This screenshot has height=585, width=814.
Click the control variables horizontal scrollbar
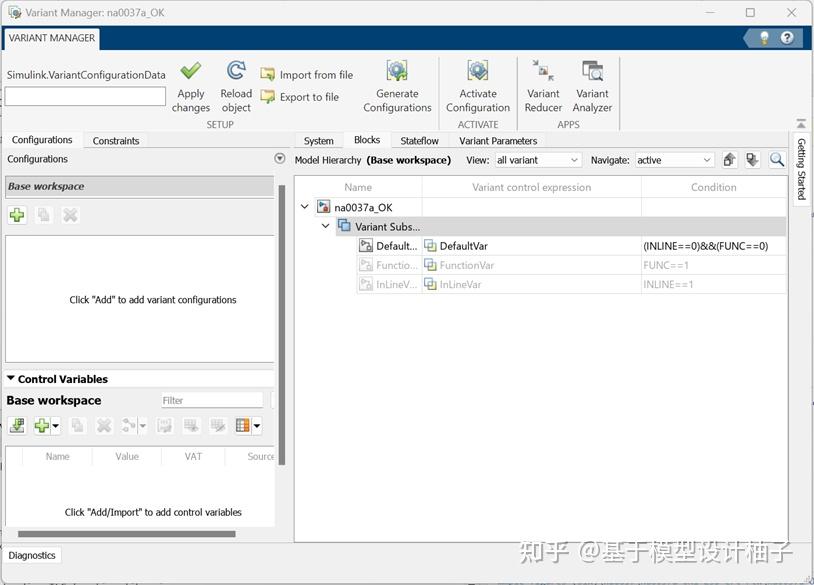(127, 534)
